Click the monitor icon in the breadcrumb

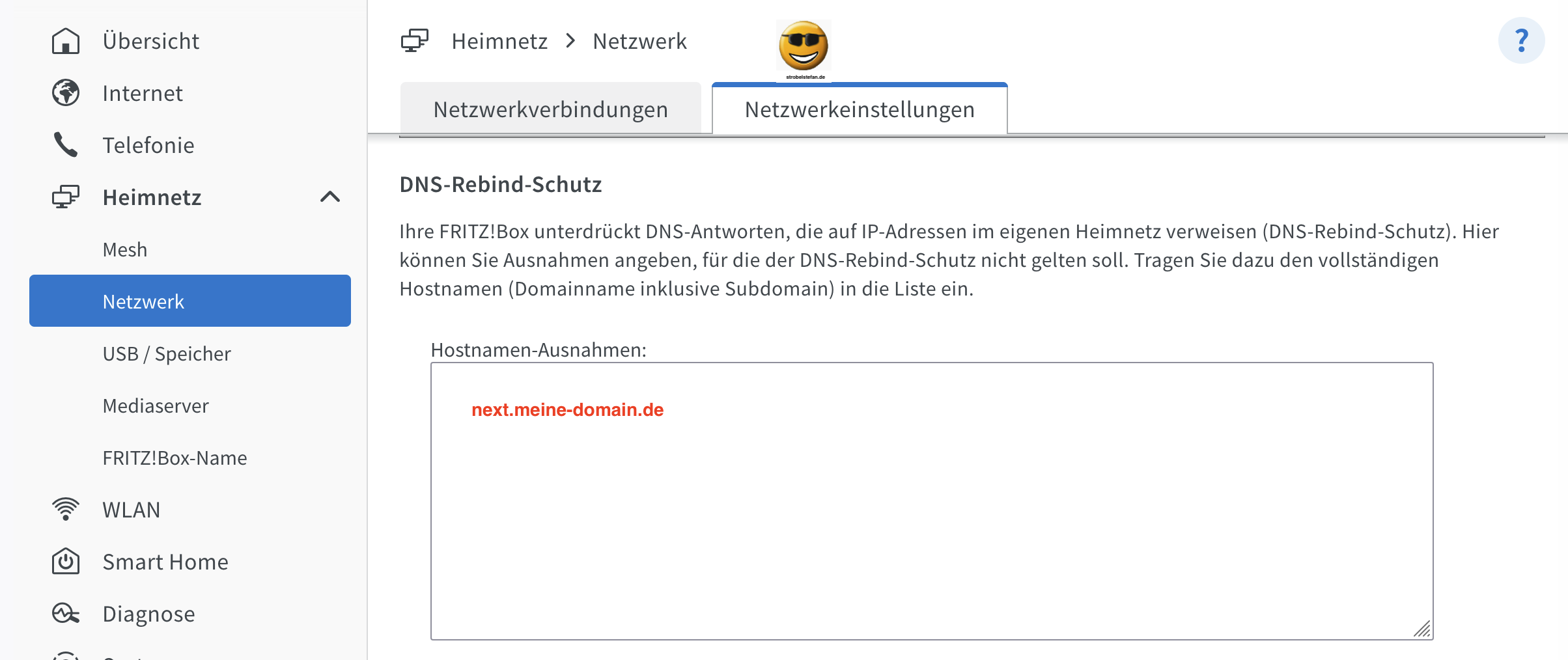[414, 40]
